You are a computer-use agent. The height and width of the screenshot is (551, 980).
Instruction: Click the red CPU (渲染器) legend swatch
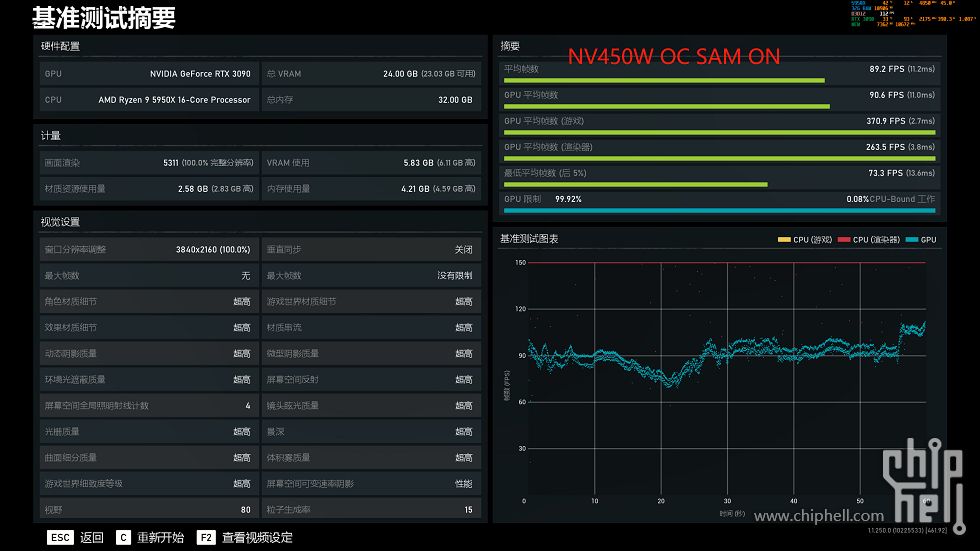click(844, 239)
